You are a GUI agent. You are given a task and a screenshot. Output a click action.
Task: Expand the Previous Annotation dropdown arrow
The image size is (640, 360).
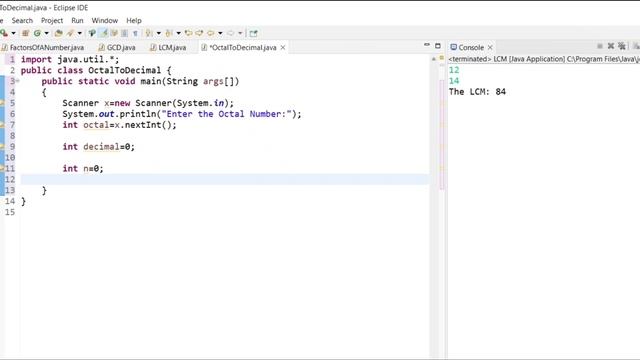pos(178,33)
